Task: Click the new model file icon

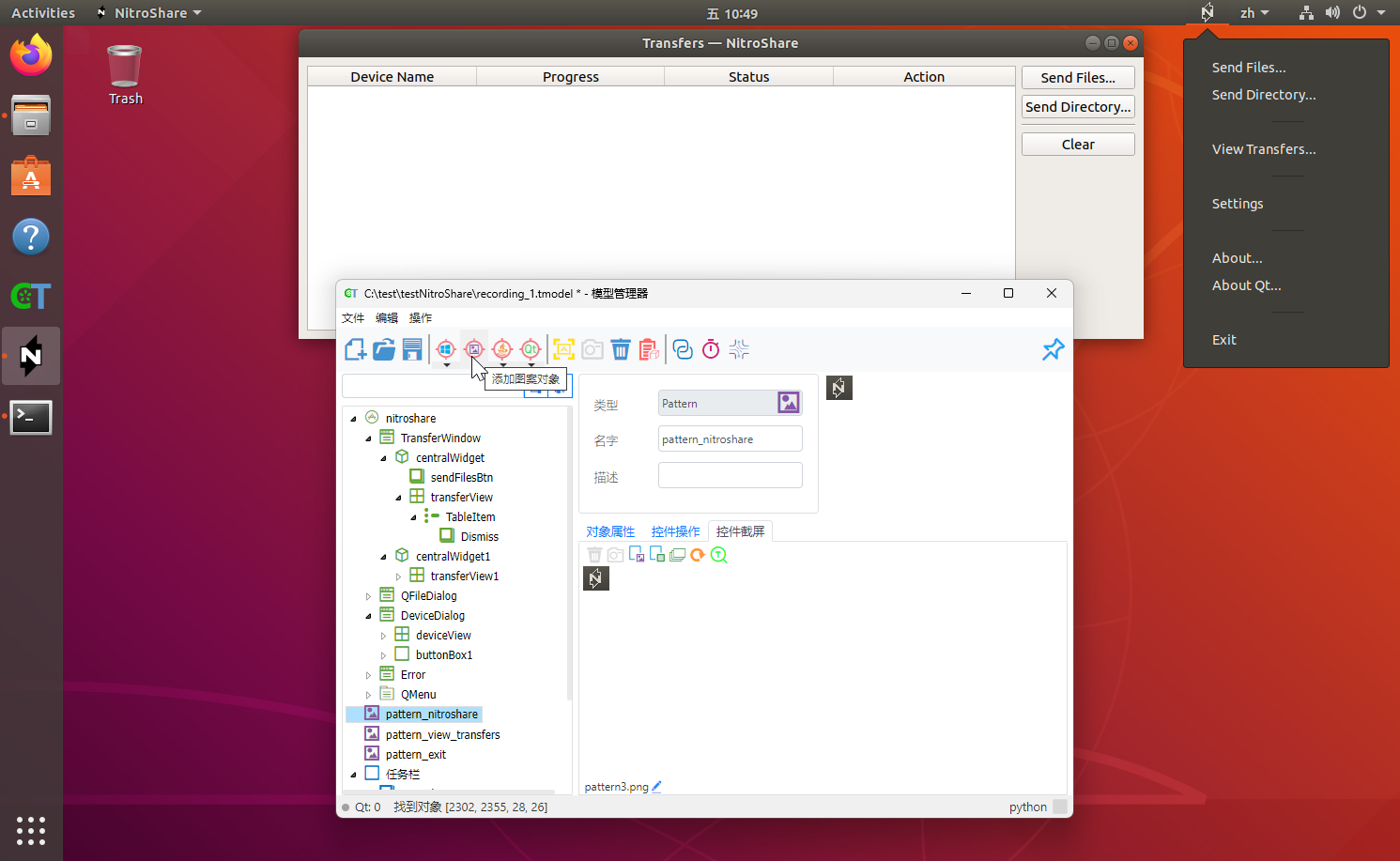Action: click(x=355, y=349)
